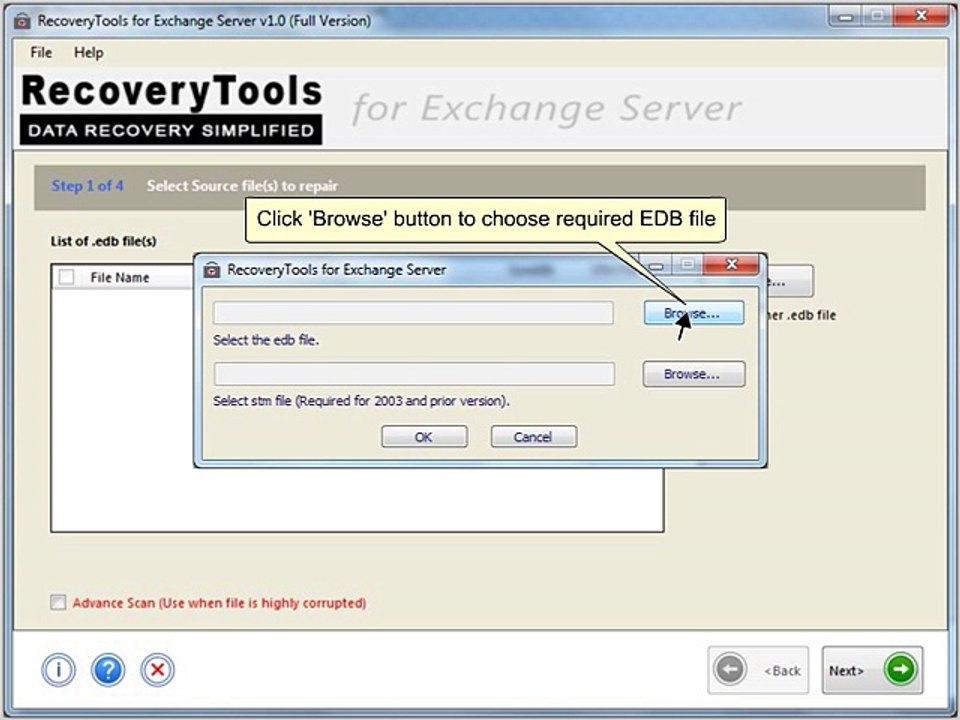Enable the Advance Scan checkbox

(58, 602)
